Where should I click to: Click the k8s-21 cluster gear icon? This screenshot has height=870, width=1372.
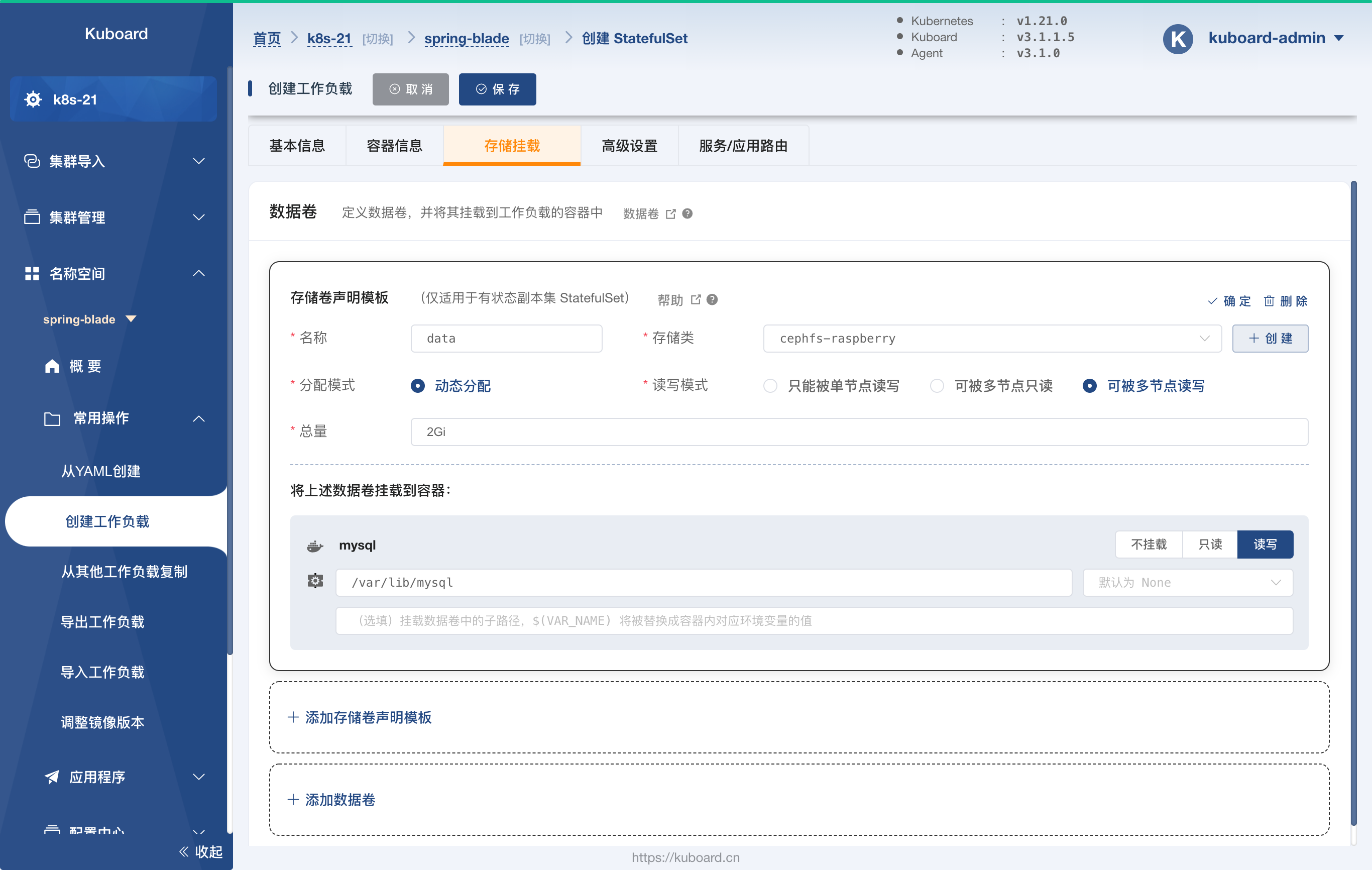pos(33,99)
